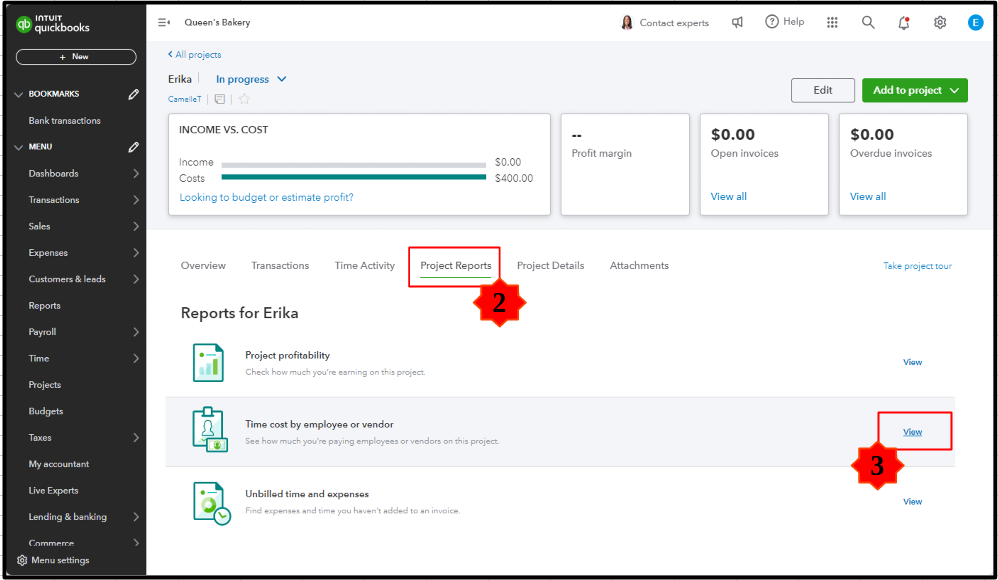
Task: Select the Project Reports tab
Action: click(x=456, y=265)
